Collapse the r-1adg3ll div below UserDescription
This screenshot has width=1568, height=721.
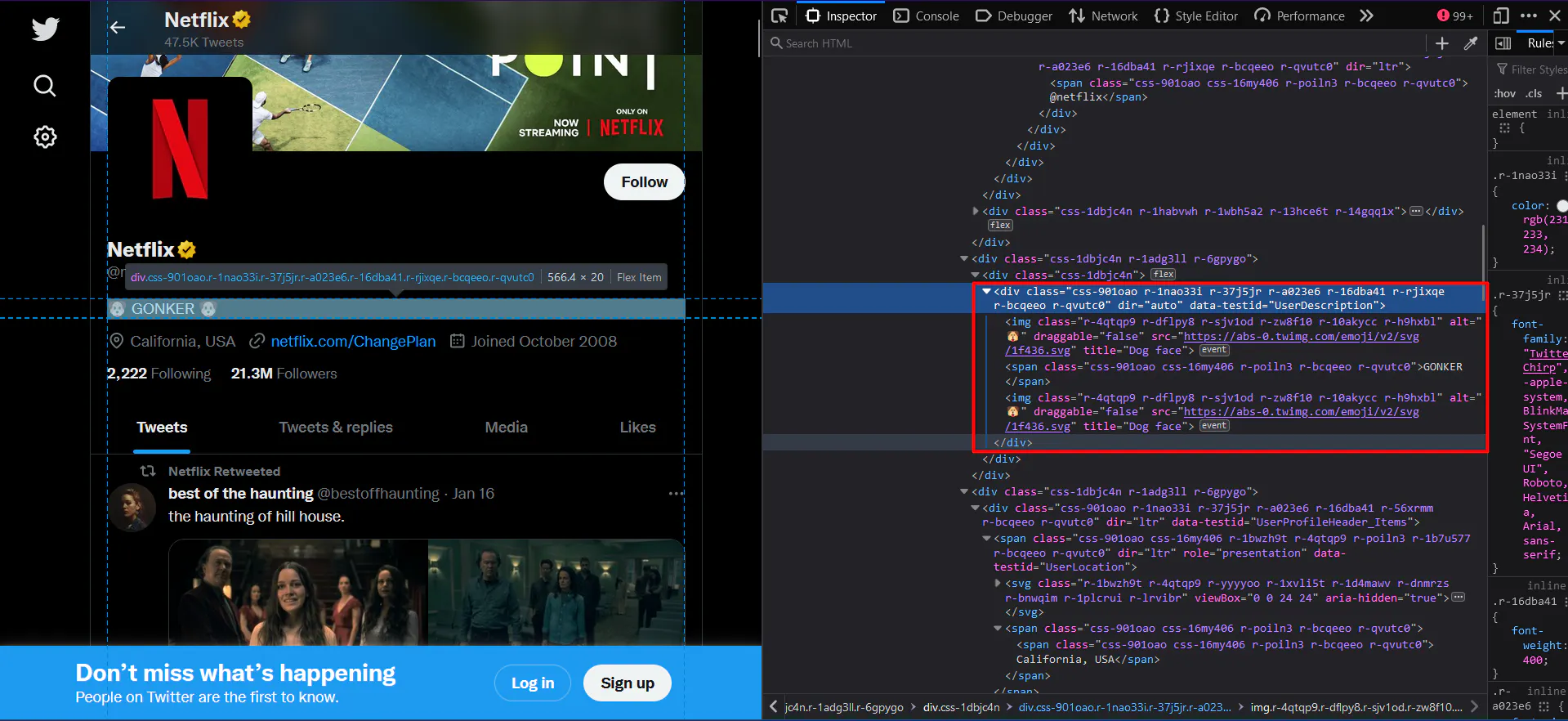(964, 491)
